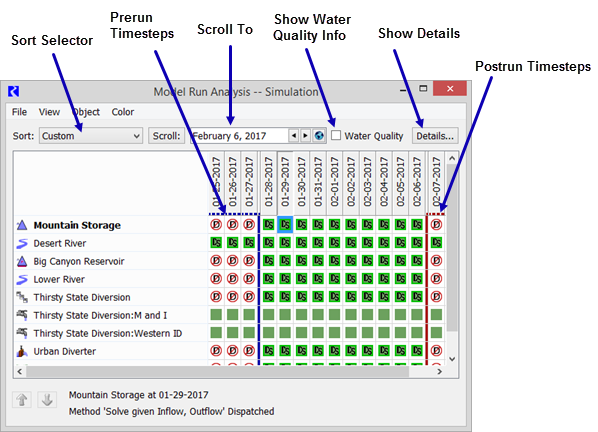Select the Desert River reach icon

tap(22, 243)
